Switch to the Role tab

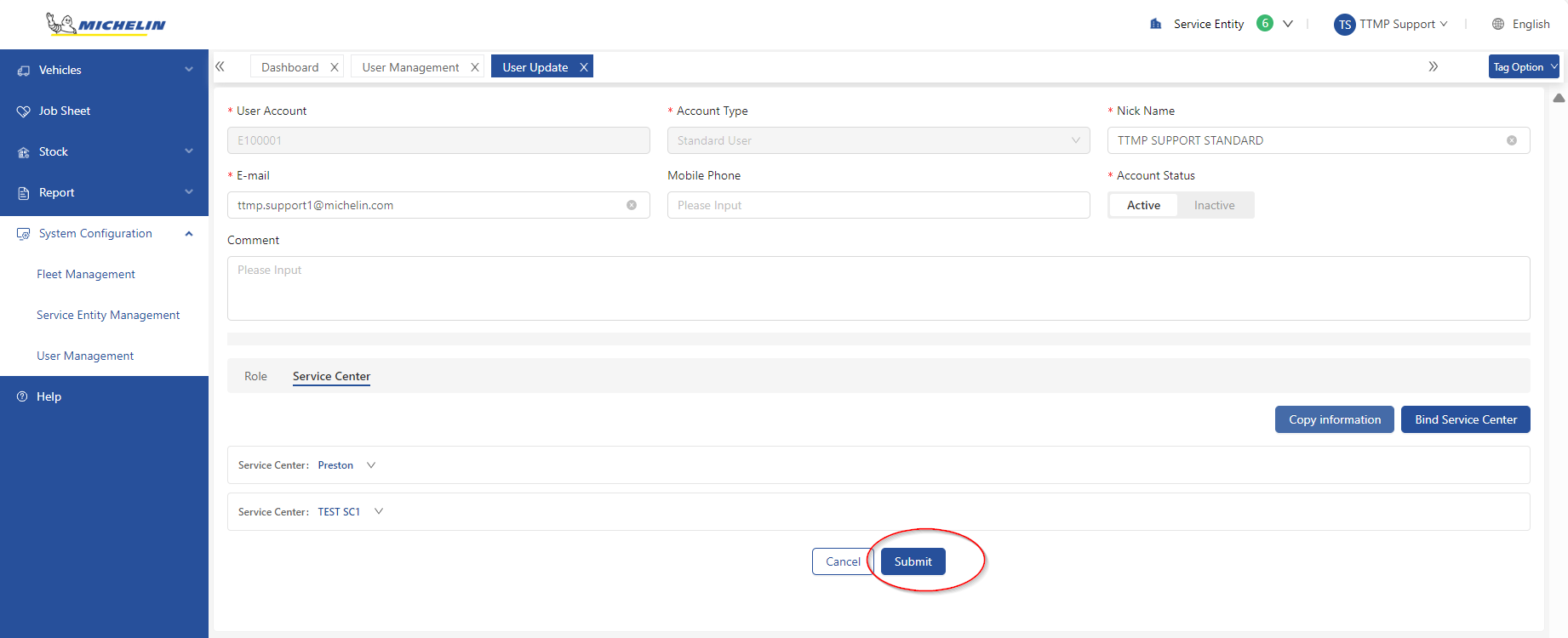coord(255,376)
